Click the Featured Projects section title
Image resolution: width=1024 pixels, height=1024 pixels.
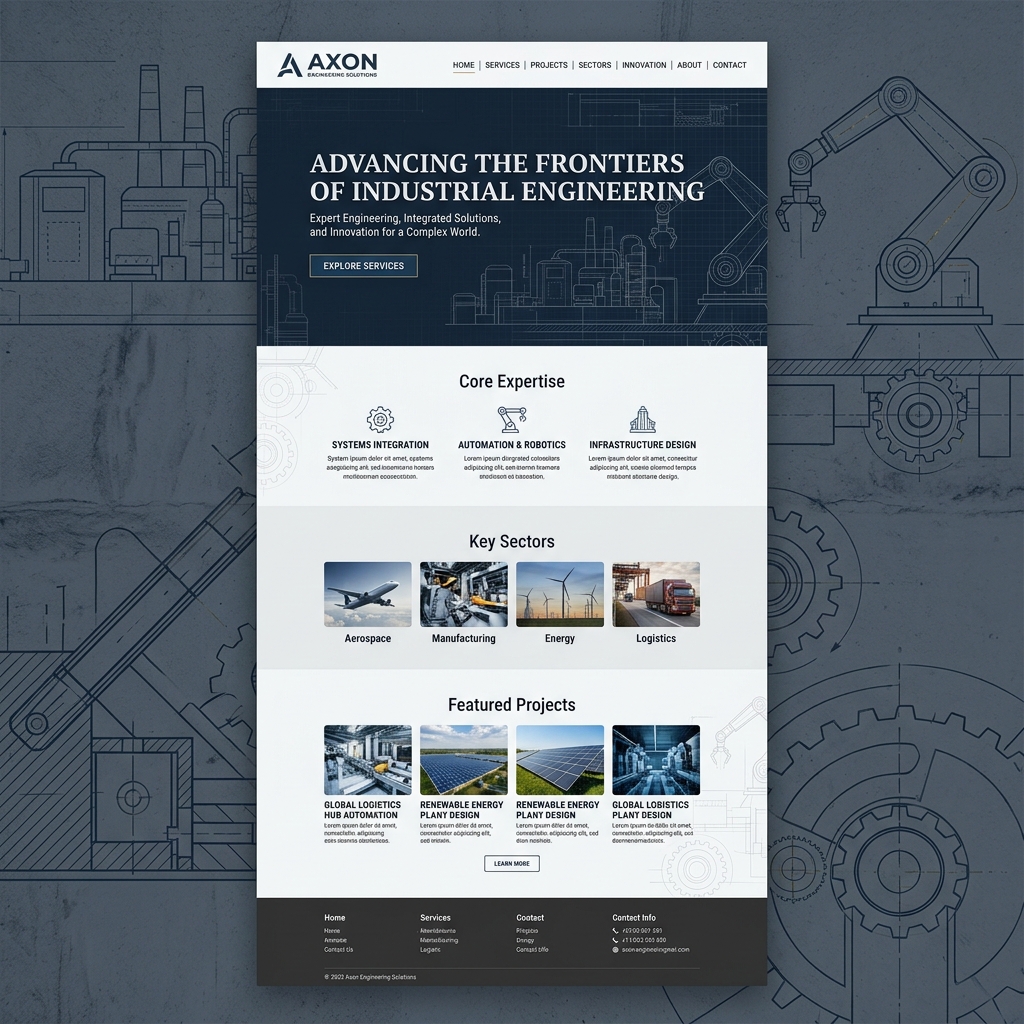coord(512,705)
